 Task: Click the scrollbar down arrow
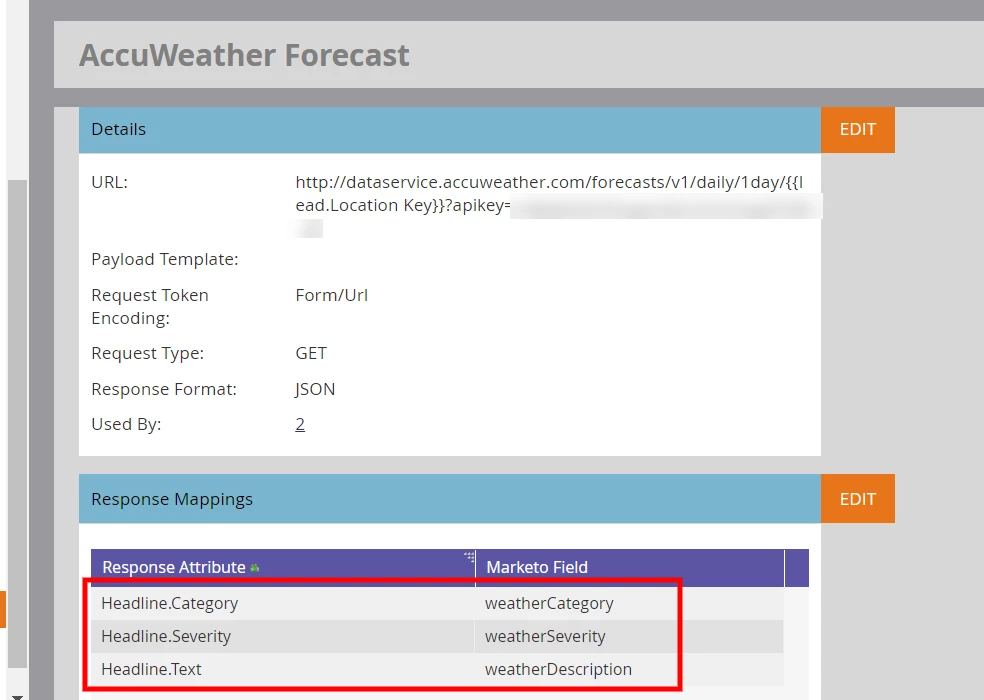point(18,696)
